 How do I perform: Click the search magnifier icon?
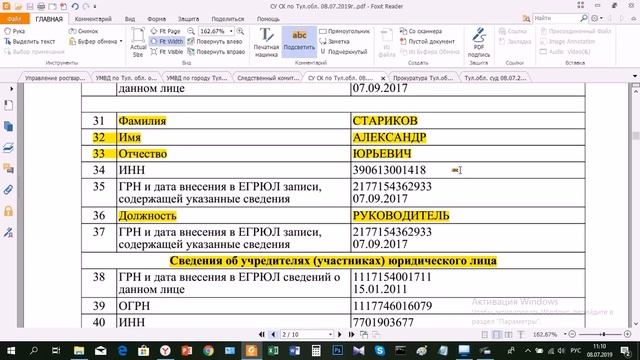pos(584,18)
